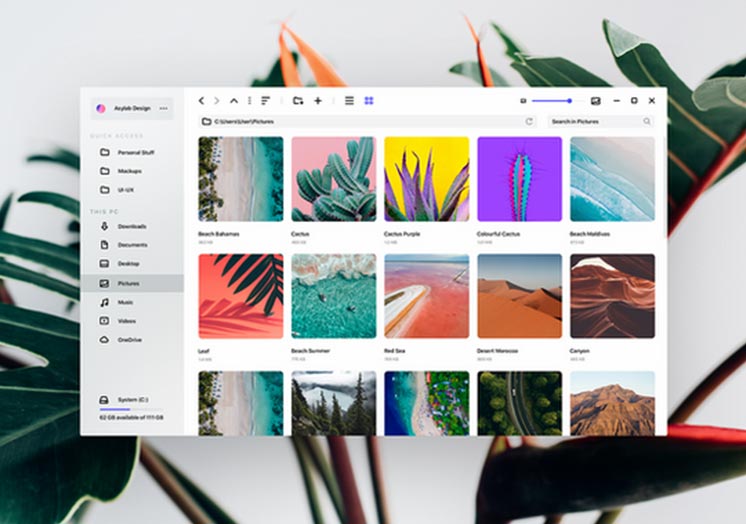
Task: Go back with the left arrow
Action: [201, 101]
